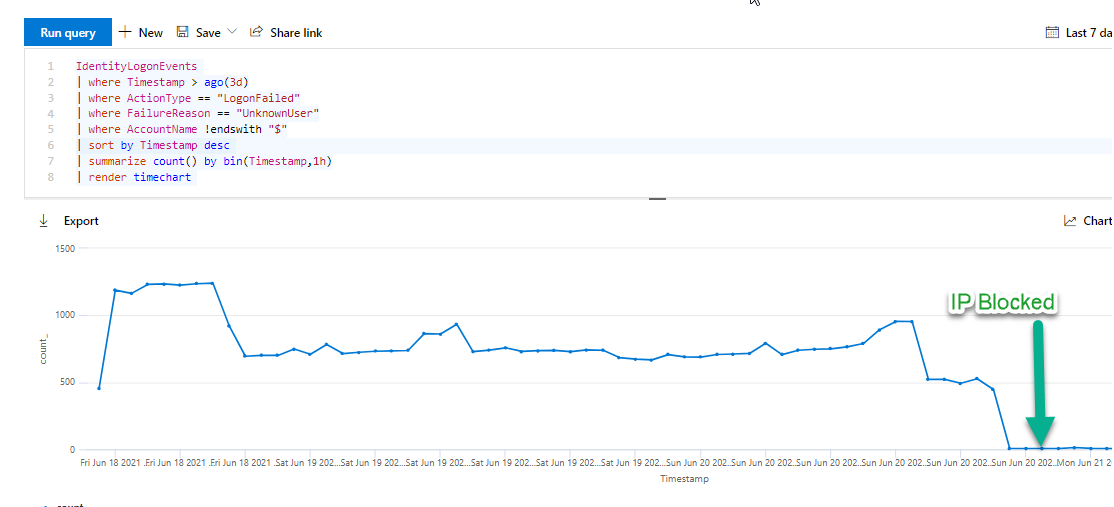Click the IdentityLogonEvents table name on line 1
This screenshot has width=1114, height=507.
point(136,67)
